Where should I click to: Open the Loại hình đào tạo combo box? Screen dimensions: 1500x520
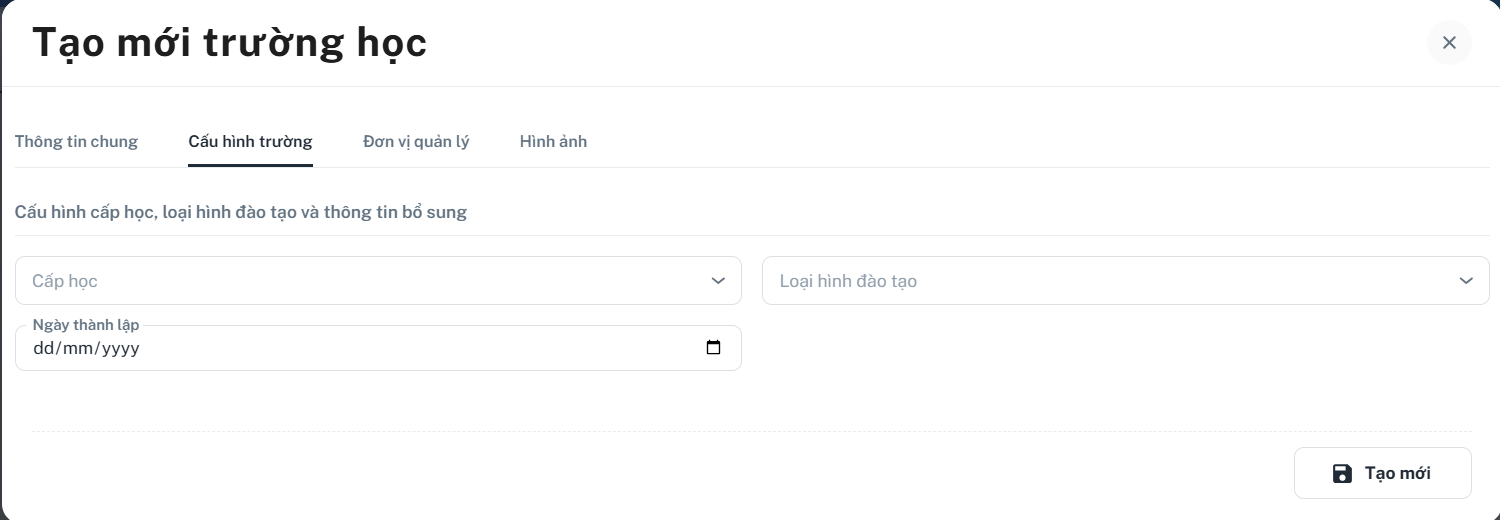(x=1126, y=281)
